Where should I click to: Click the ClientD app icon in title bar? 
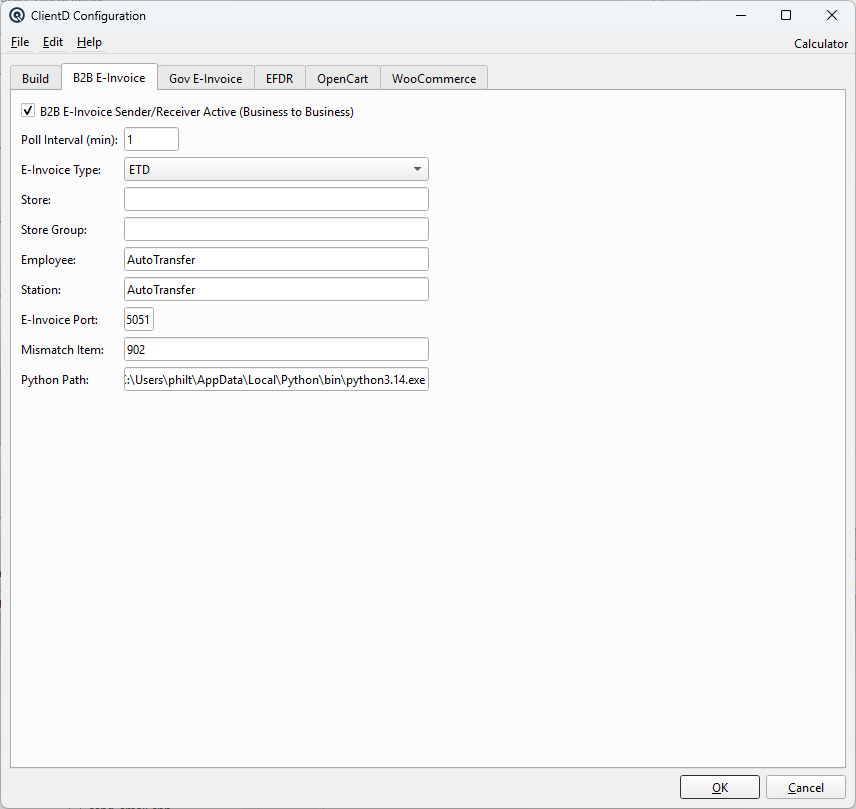point(17,16)
